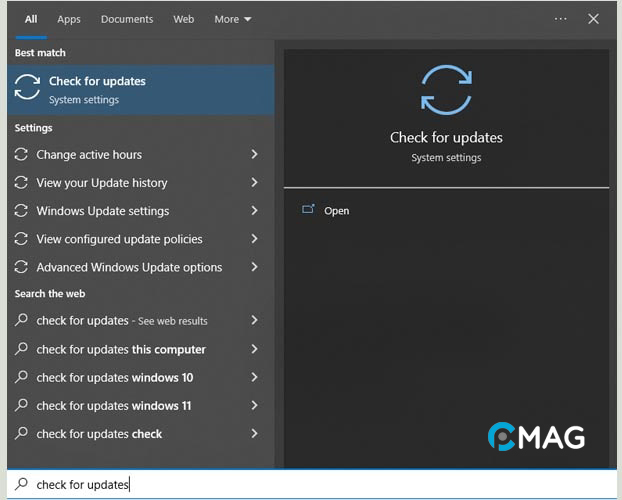Image resolution: width=622 pixels, height=500 pixels.
Task: Close the search panel
Action: (x=593, y=19)
